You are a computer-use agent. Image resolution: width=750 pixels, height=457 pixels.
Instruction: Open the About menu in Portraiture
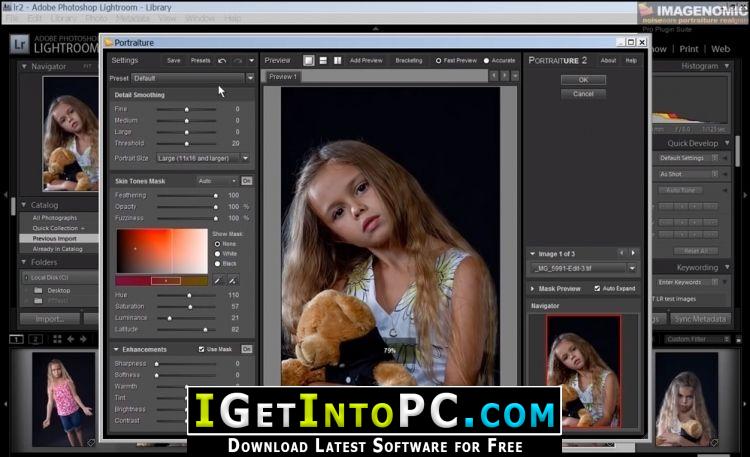[608, 60]
